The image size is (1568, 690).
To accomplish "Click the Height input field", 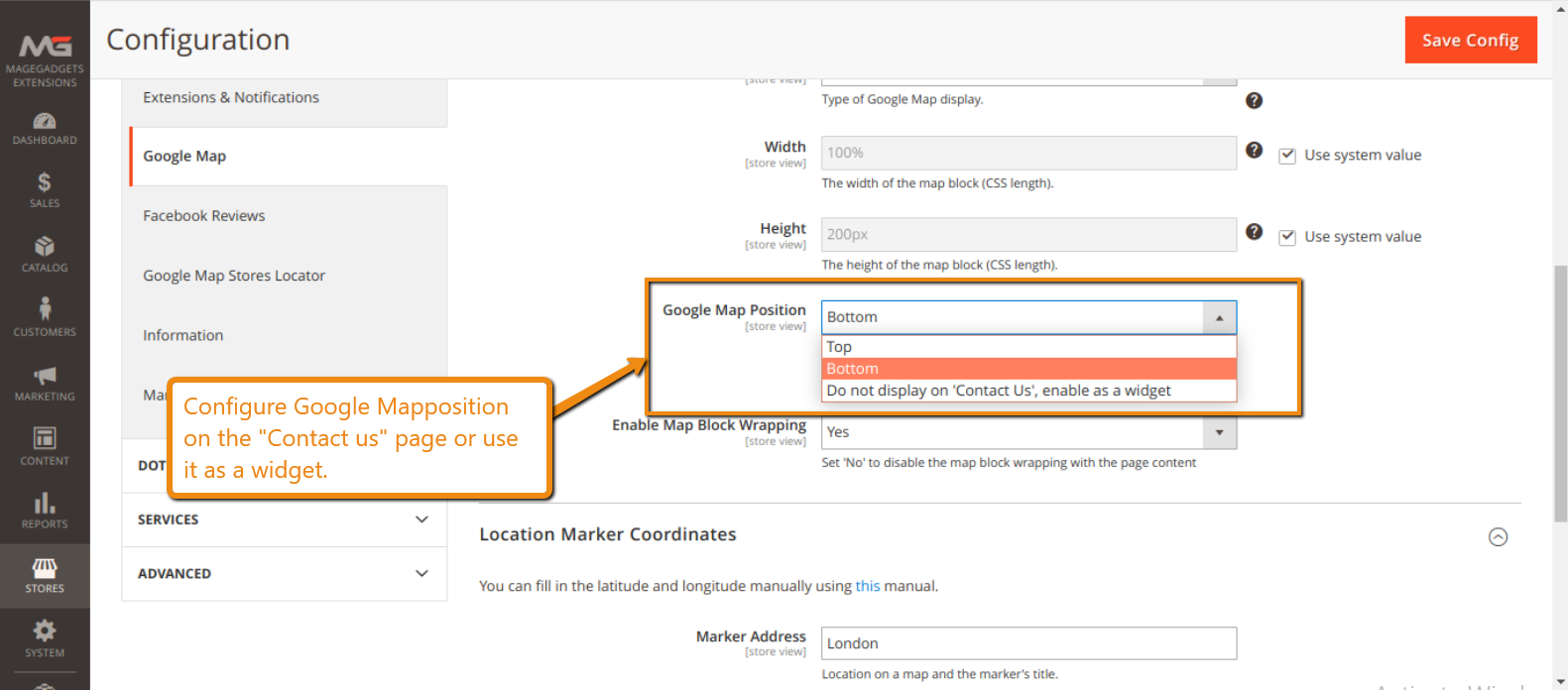I will tap(1028, 234).
